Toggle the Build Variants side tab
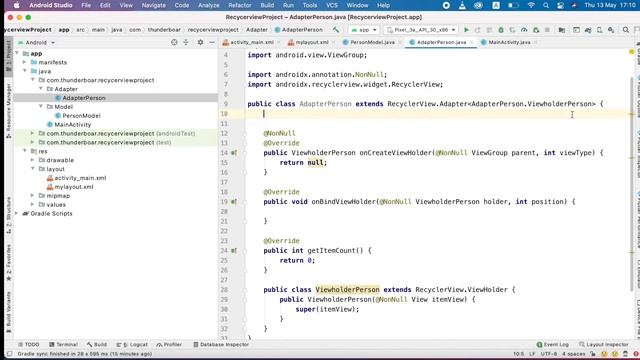 (x=9, y=312)
